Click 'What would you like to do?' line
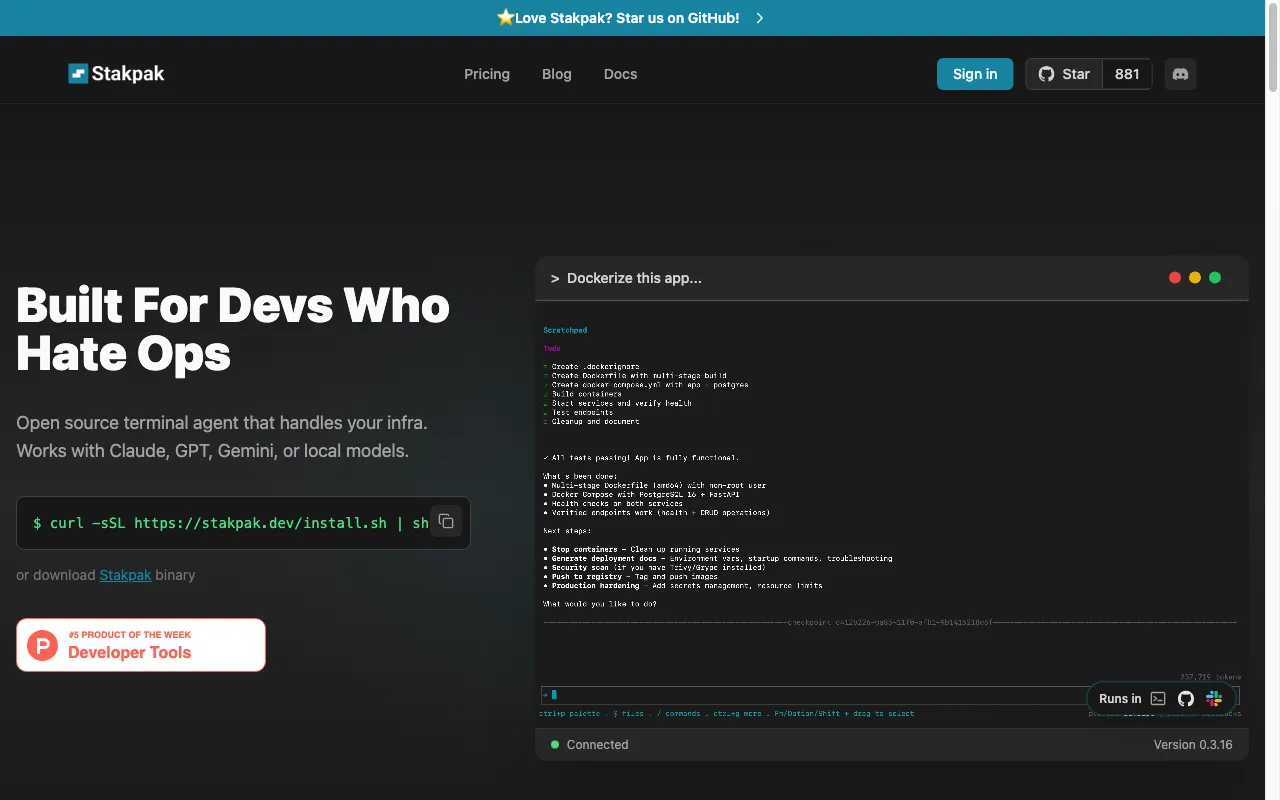1280x800 pixels. (x=600, y=604)
